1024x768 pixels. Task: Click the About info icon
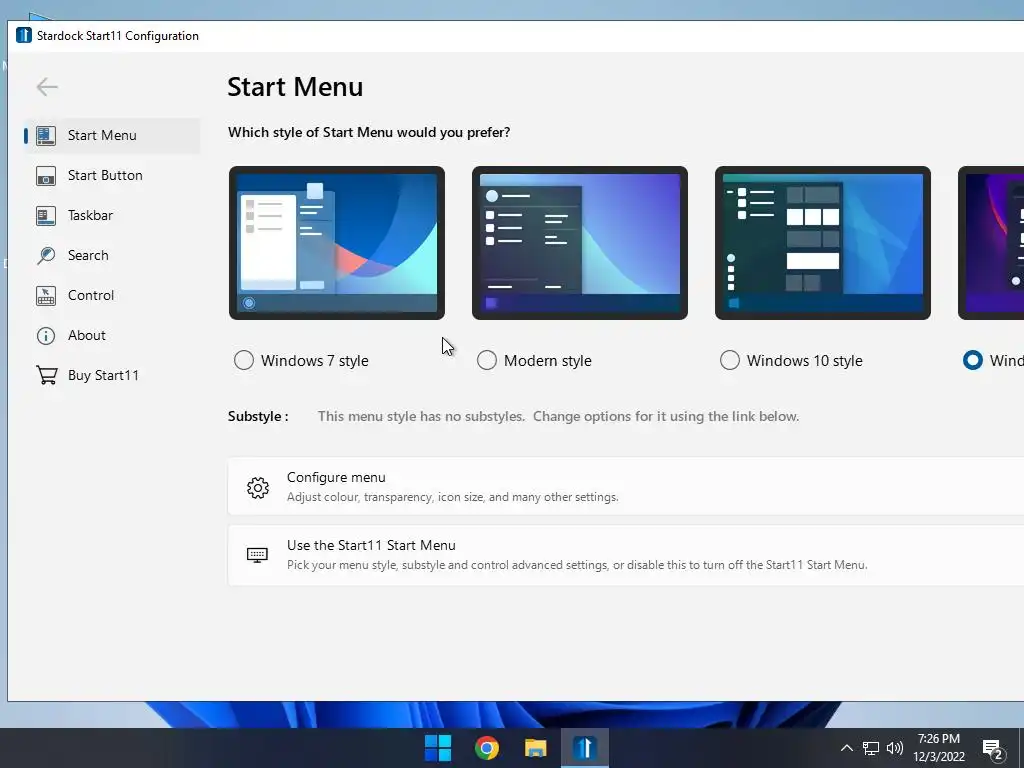[46, 336]
